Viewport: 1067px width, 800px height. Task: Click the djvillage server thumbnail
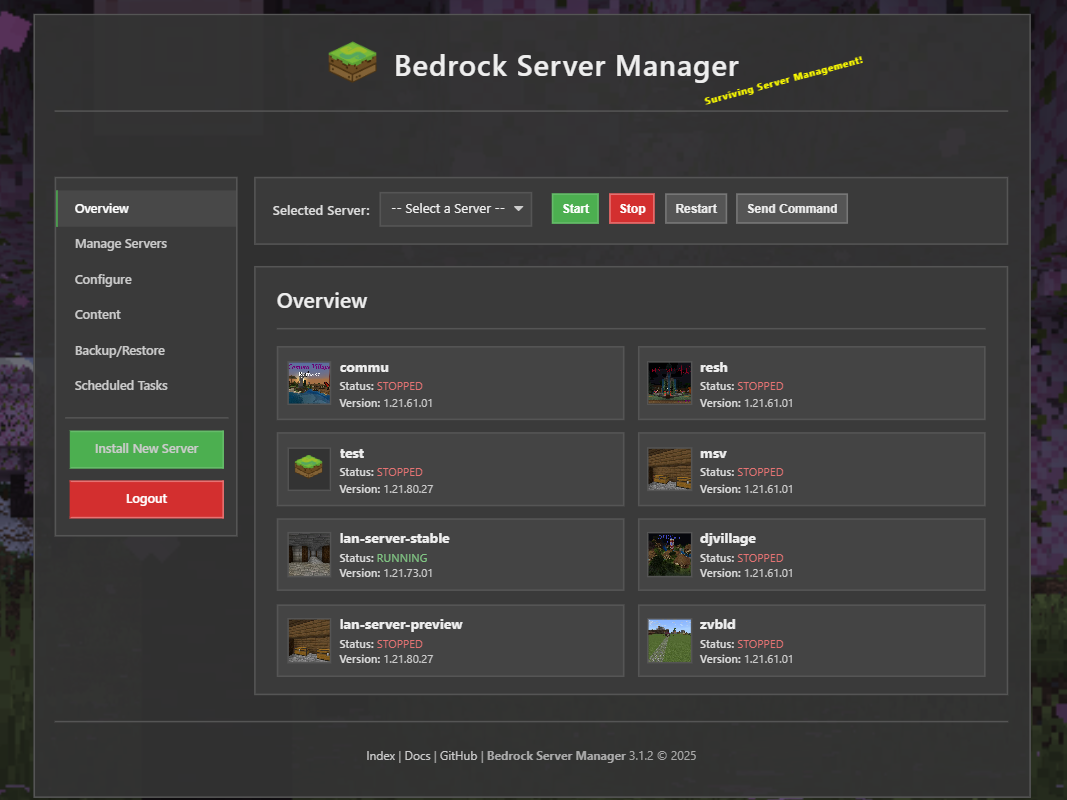669,554
